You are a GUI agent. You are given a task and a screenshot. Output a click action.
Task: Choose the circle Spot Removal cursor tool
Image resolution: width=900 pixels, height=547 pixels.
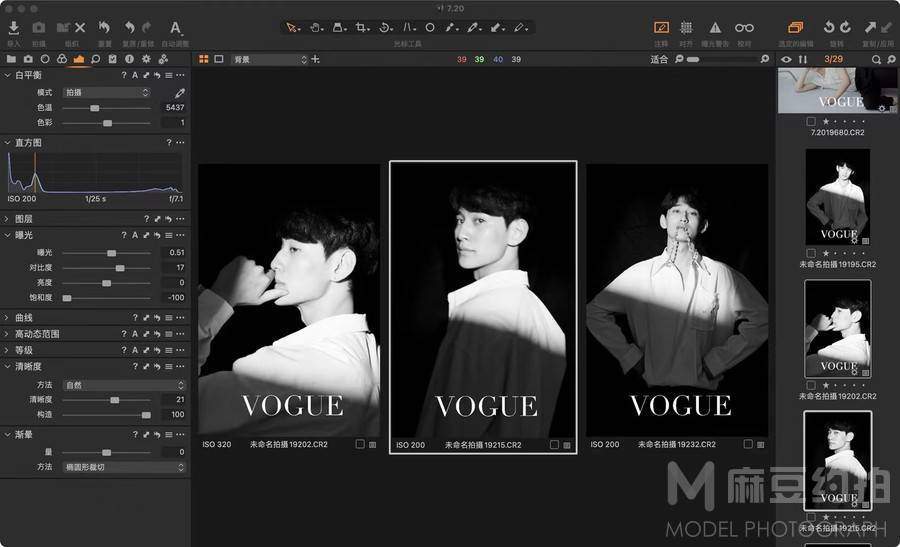coord(430,28)
